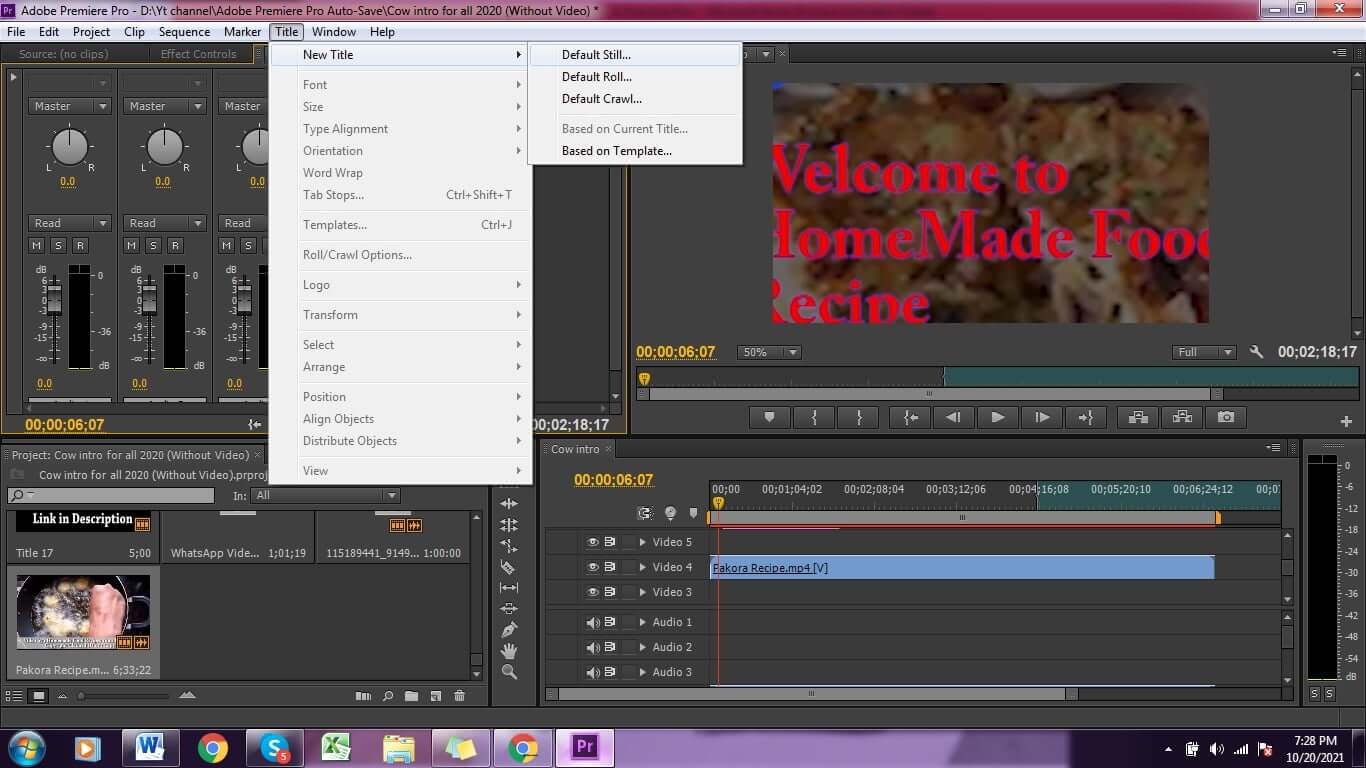Expand the Audio 3 track
The image size is (1366, 768).
643,672
